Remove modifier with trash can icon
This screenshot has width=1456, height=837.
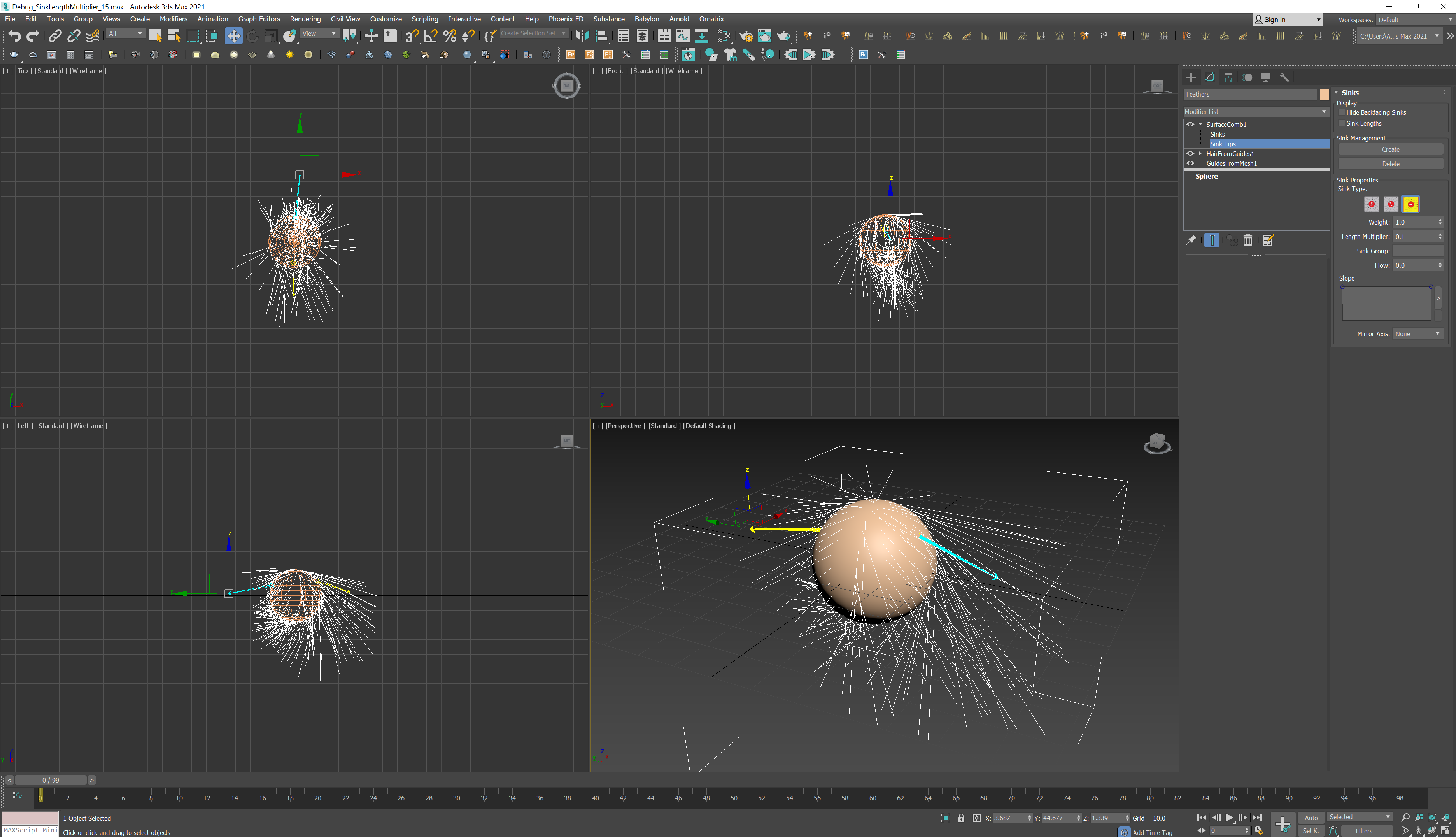(1248, 240)
